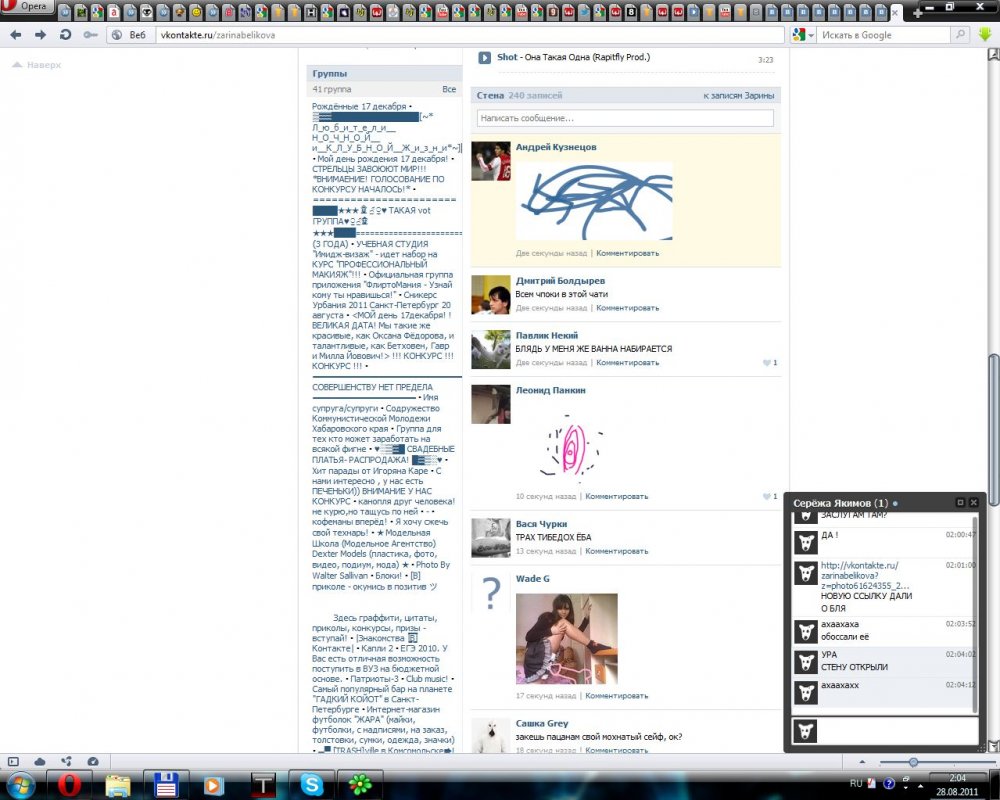Focus the address bar showing vkontakte.ru/zarinabelikova
The height and width of the screenshot is (800, 1000).
tap(469, 35)
